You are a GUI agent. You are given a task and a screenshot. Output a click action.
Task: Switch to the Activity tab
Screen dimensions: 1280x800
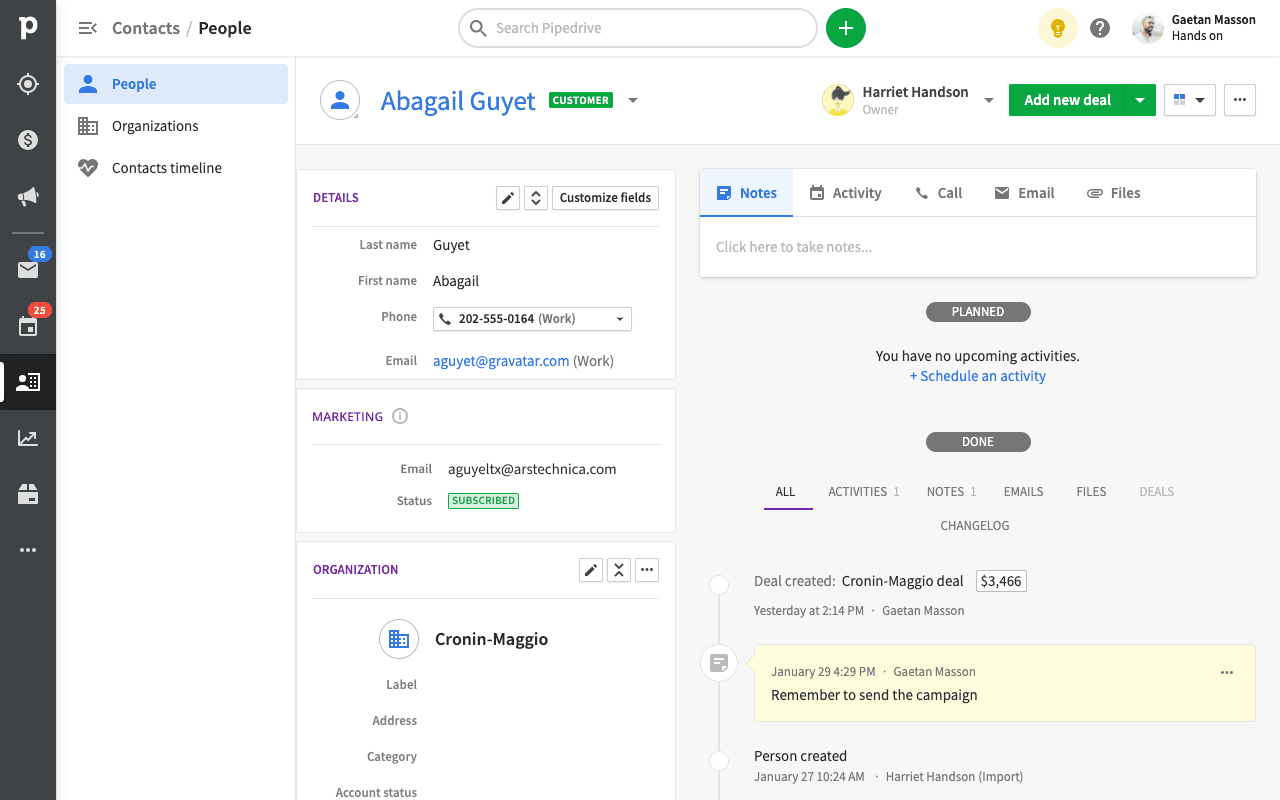pos(846,193)
